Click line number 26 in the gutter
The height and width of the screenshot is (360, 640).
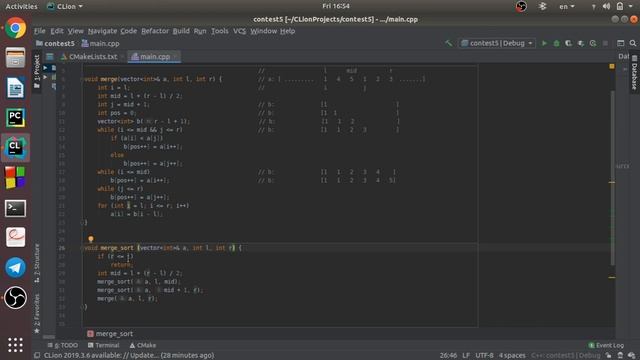click(x=62, y=248)
